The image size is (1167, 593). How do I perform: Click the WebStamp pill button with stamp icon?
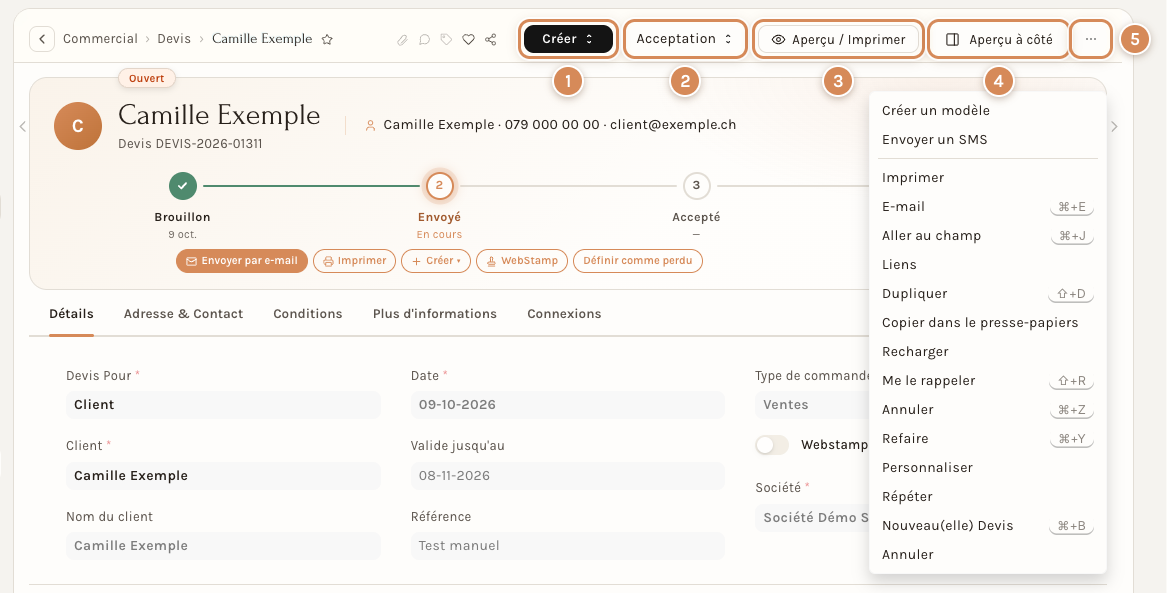click(x=522, y=261)
